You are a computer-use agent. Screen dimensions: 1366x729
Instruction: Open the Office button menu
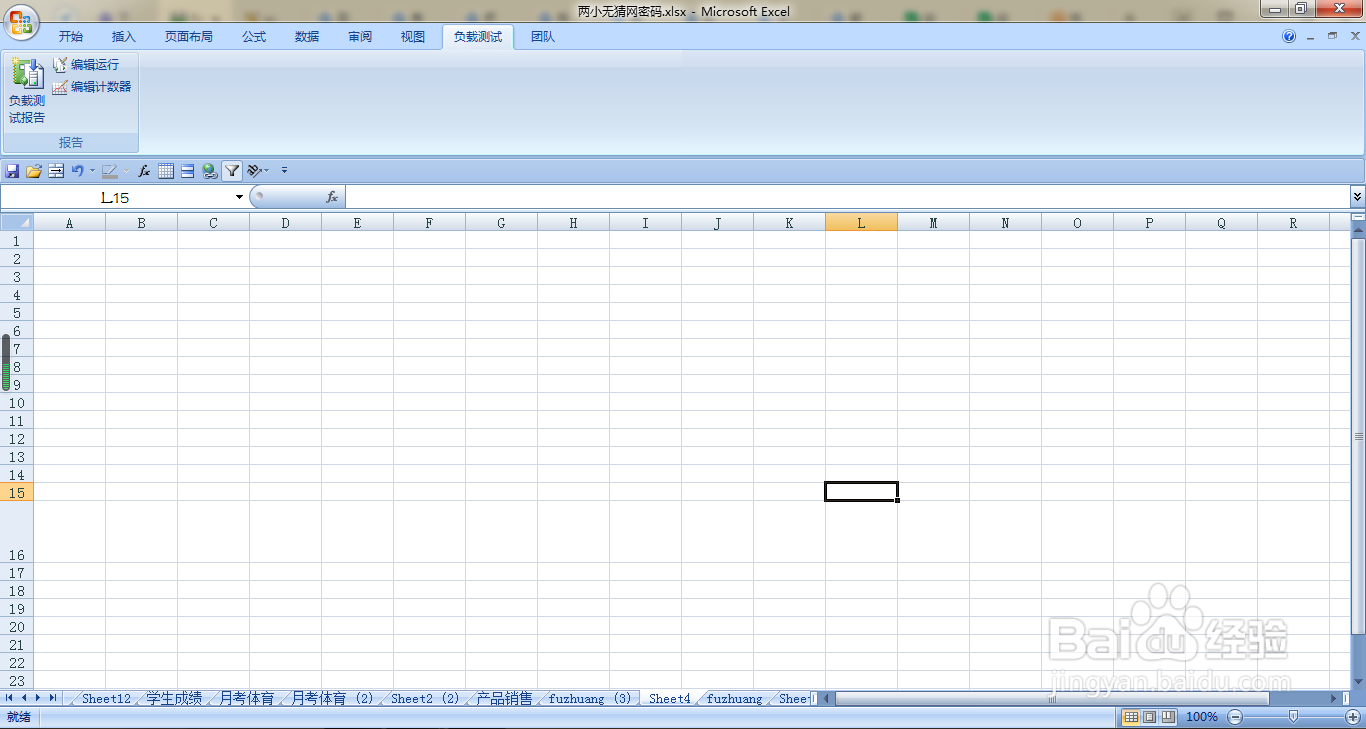click(x=20, y=20)
